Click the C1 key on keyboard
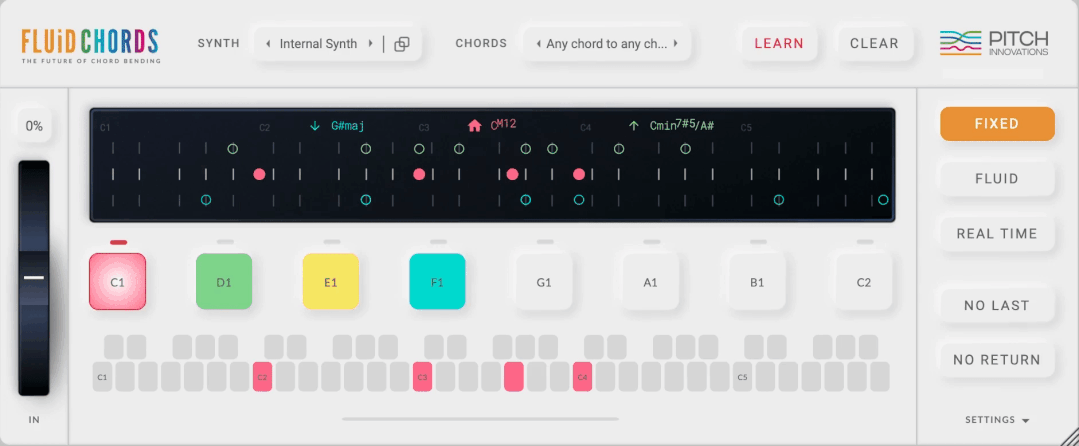This screenshot has height=446, width=1079. coord(103,377)
